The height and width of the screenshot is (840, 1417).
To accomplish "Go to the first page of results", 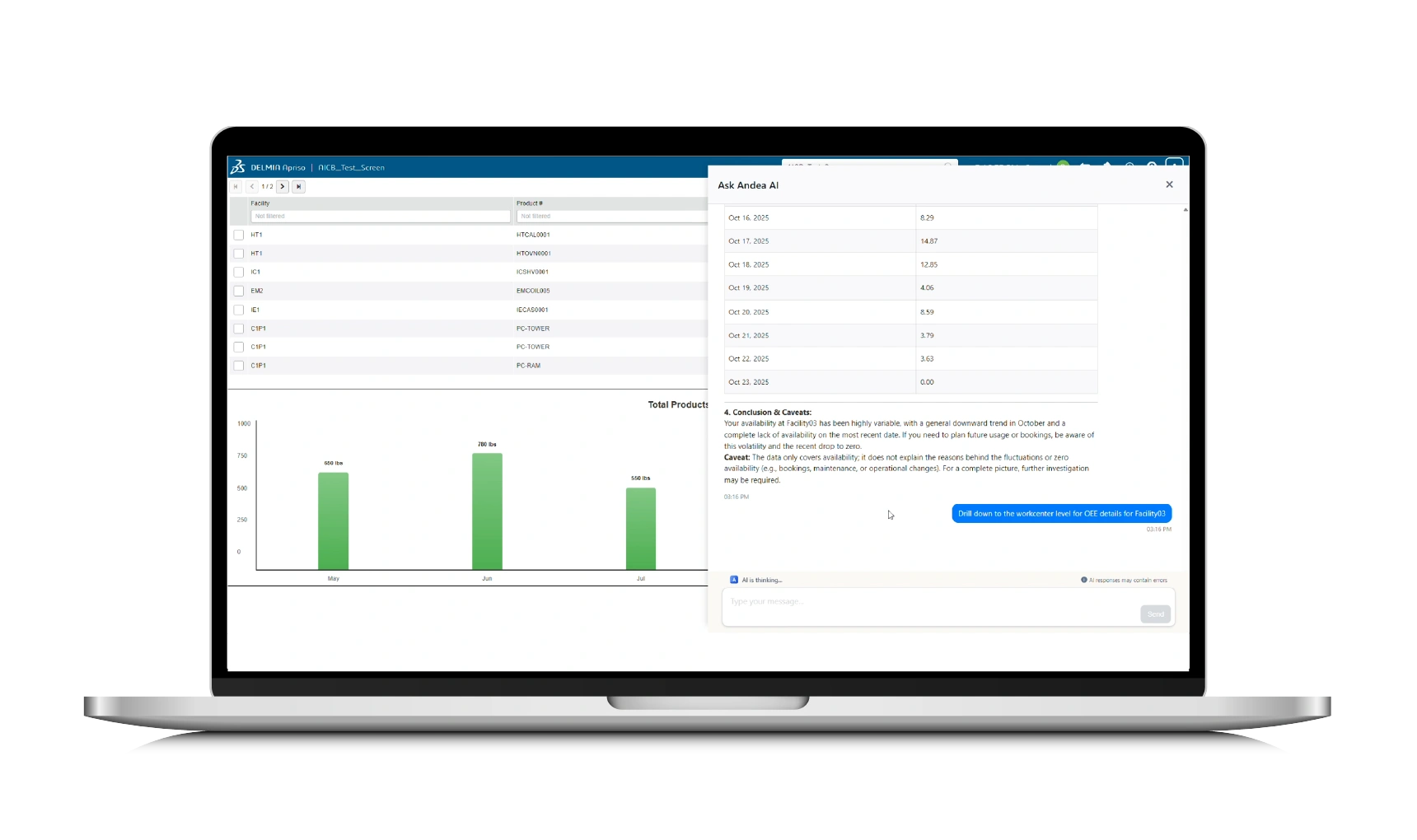I will (236, 187).
